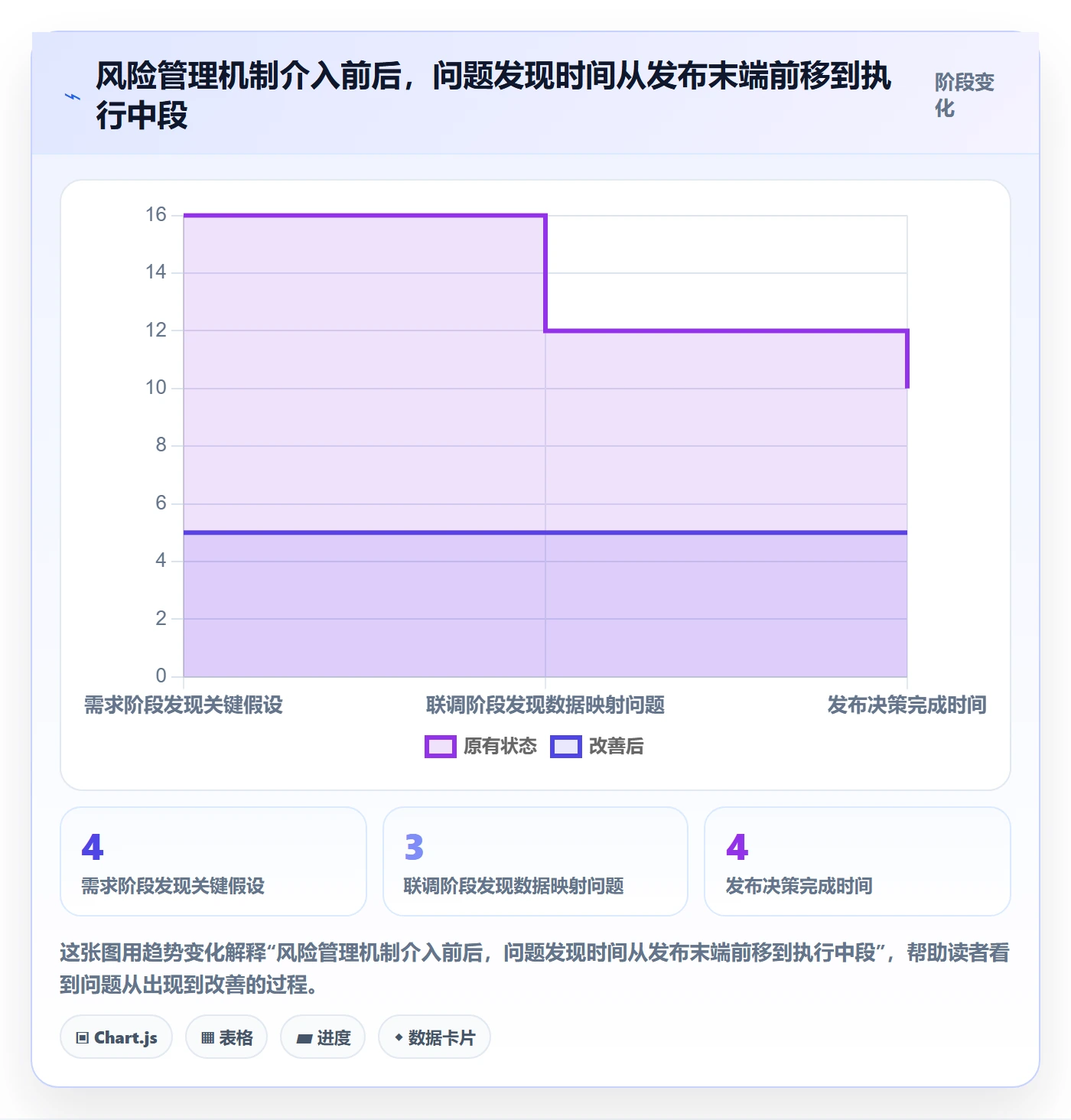Screen dimensions: 1071x1120
Task: Click the y-axis tick label 10
Action: coord(156,388)
